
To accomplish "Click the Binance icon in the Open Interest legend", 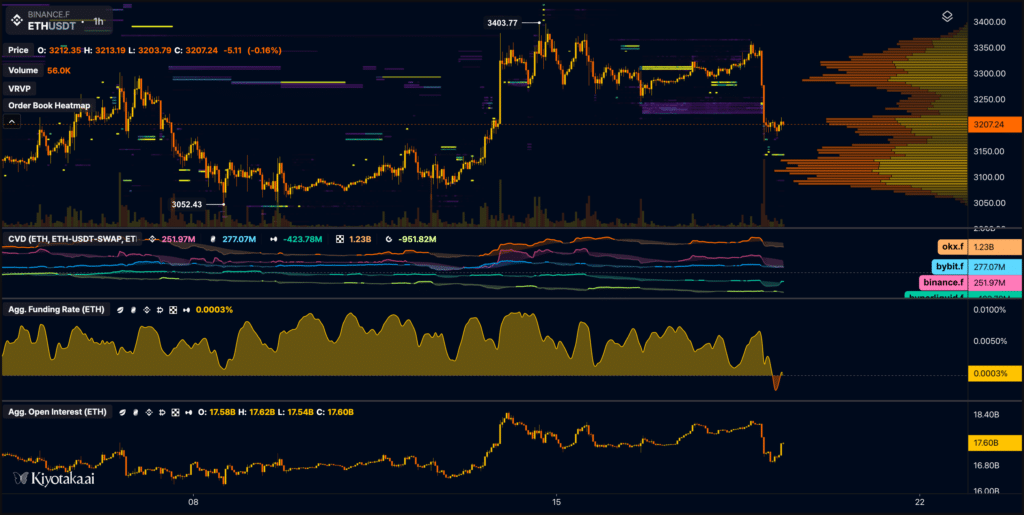I will [x=149, y=413].
